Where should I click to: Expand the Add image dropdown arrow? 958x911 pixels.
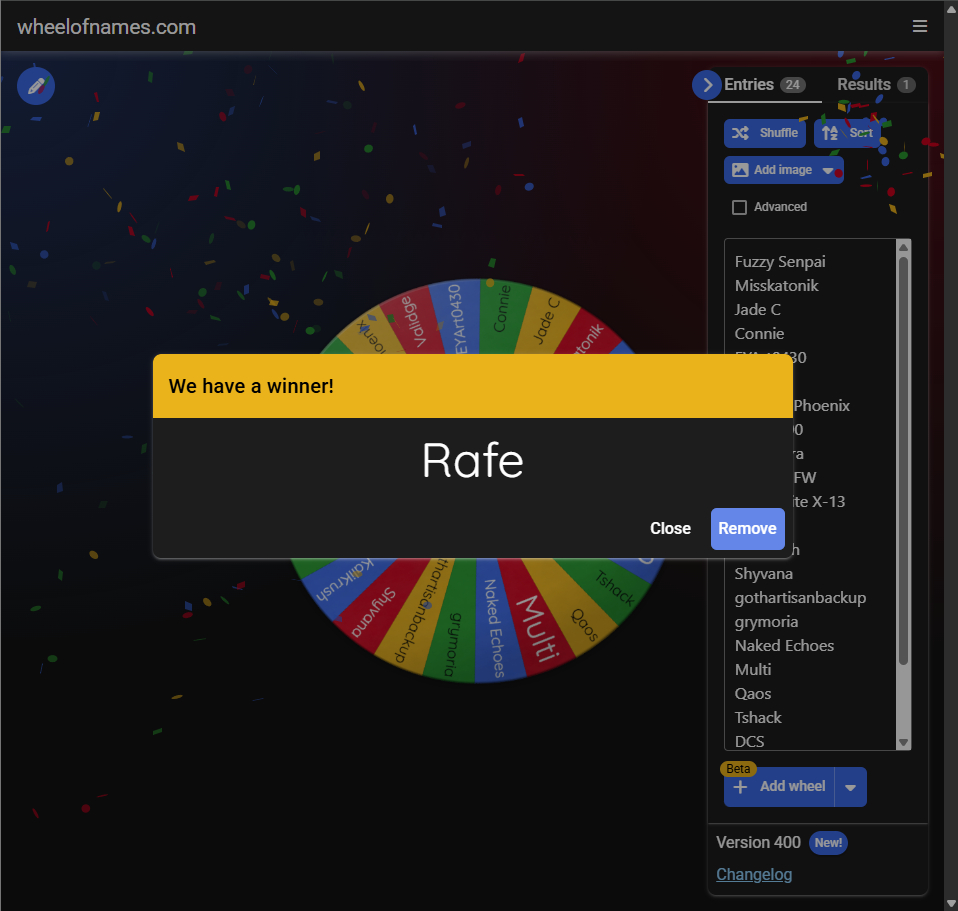[x=828, y=170]
